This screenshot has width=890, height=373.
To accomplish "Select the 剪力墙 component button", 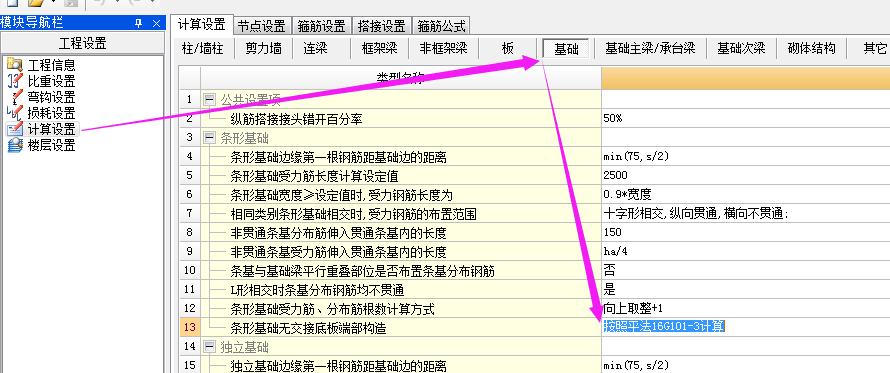I will point(263,48).
